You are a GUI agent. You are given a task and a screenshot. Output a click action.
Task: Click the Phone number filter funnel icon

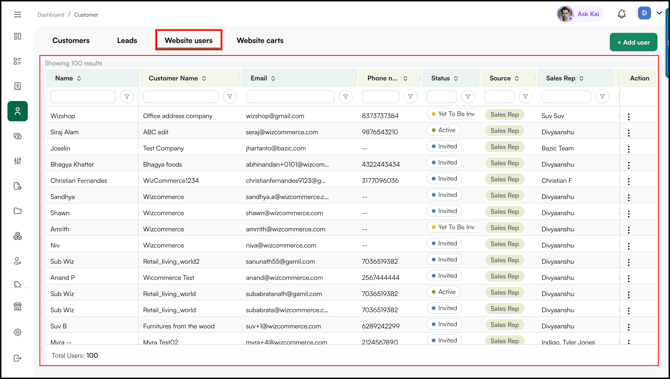(x=411, y=97)
